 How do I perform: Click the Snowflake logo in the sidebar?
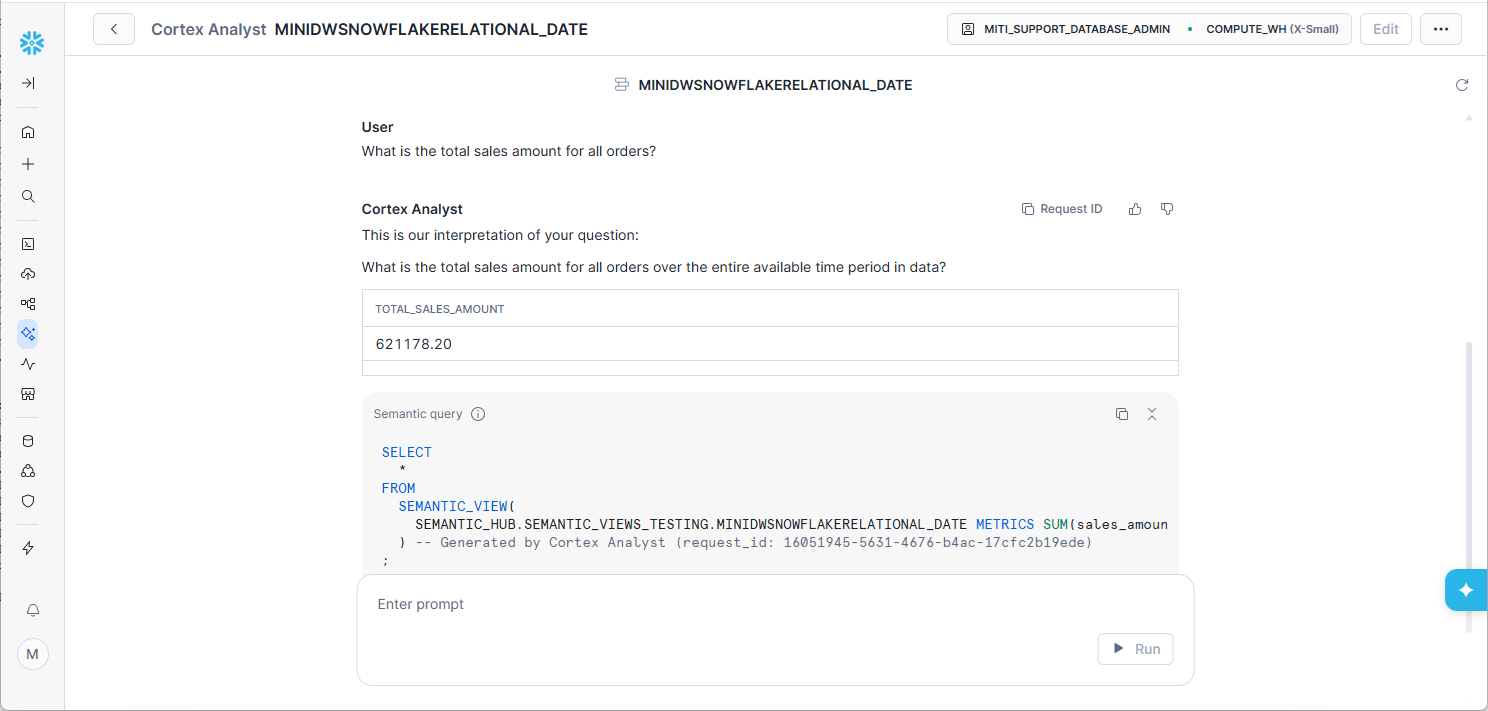click(x=32, y=42)
